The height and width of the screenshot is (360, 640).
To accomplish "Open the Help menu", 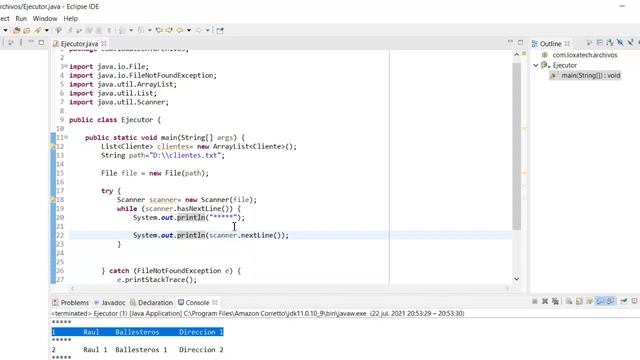I will 70,18.
